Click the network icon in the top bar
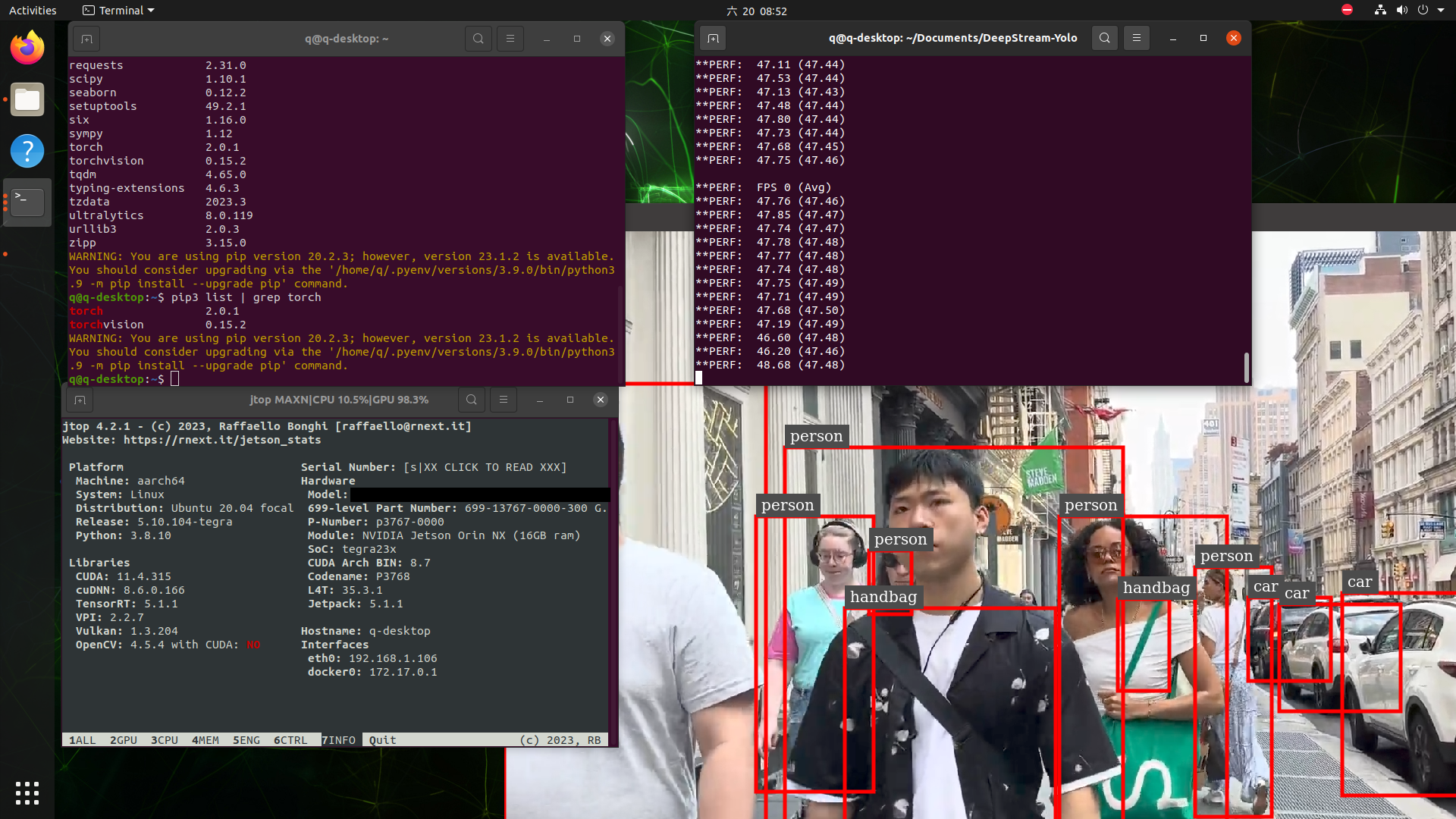1456x819 pixels. point(1379,10)
